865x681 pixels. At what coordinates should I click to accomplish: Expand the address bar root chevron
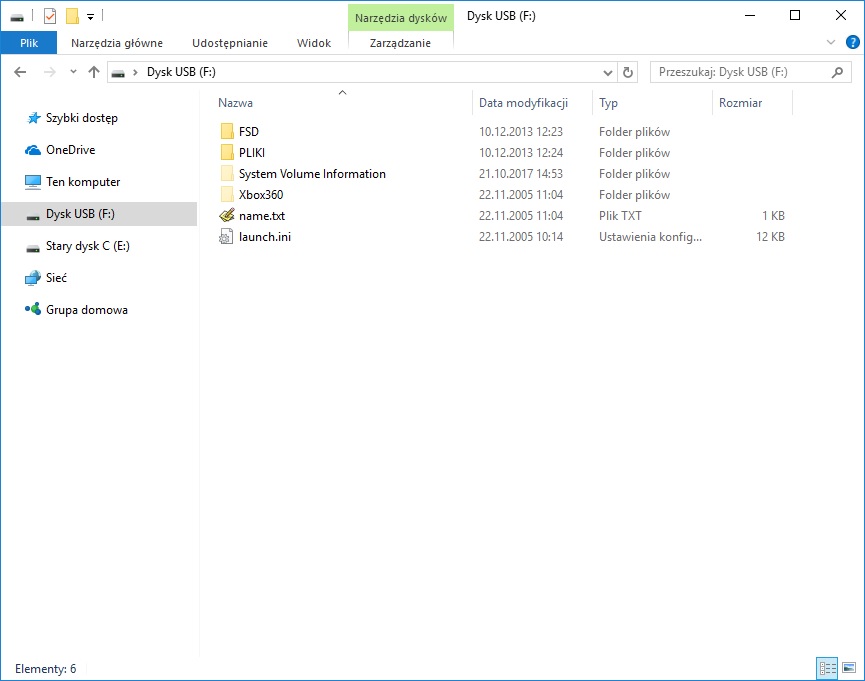tap(135, 72)
